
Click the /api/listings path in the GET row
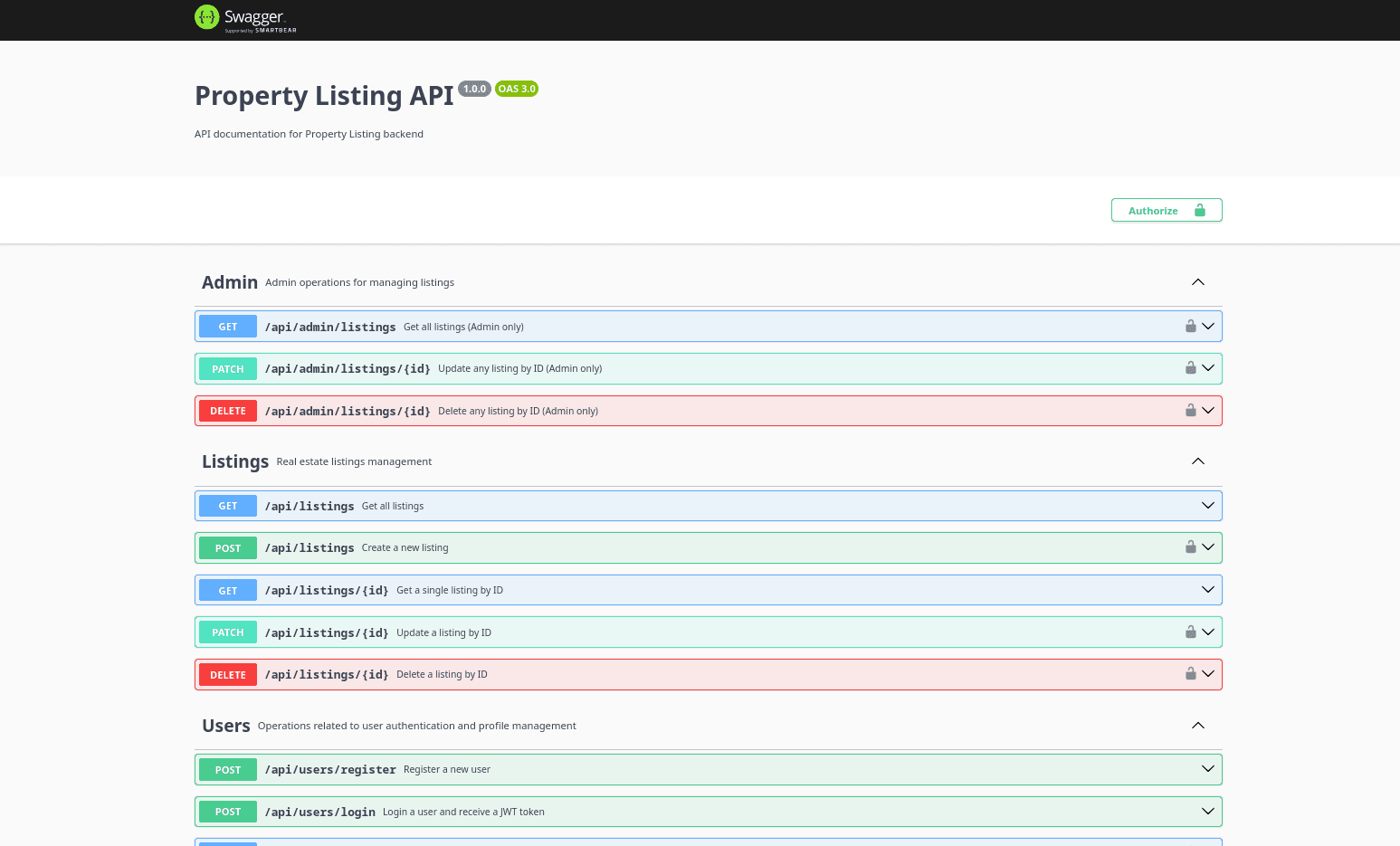click(310, 506)
